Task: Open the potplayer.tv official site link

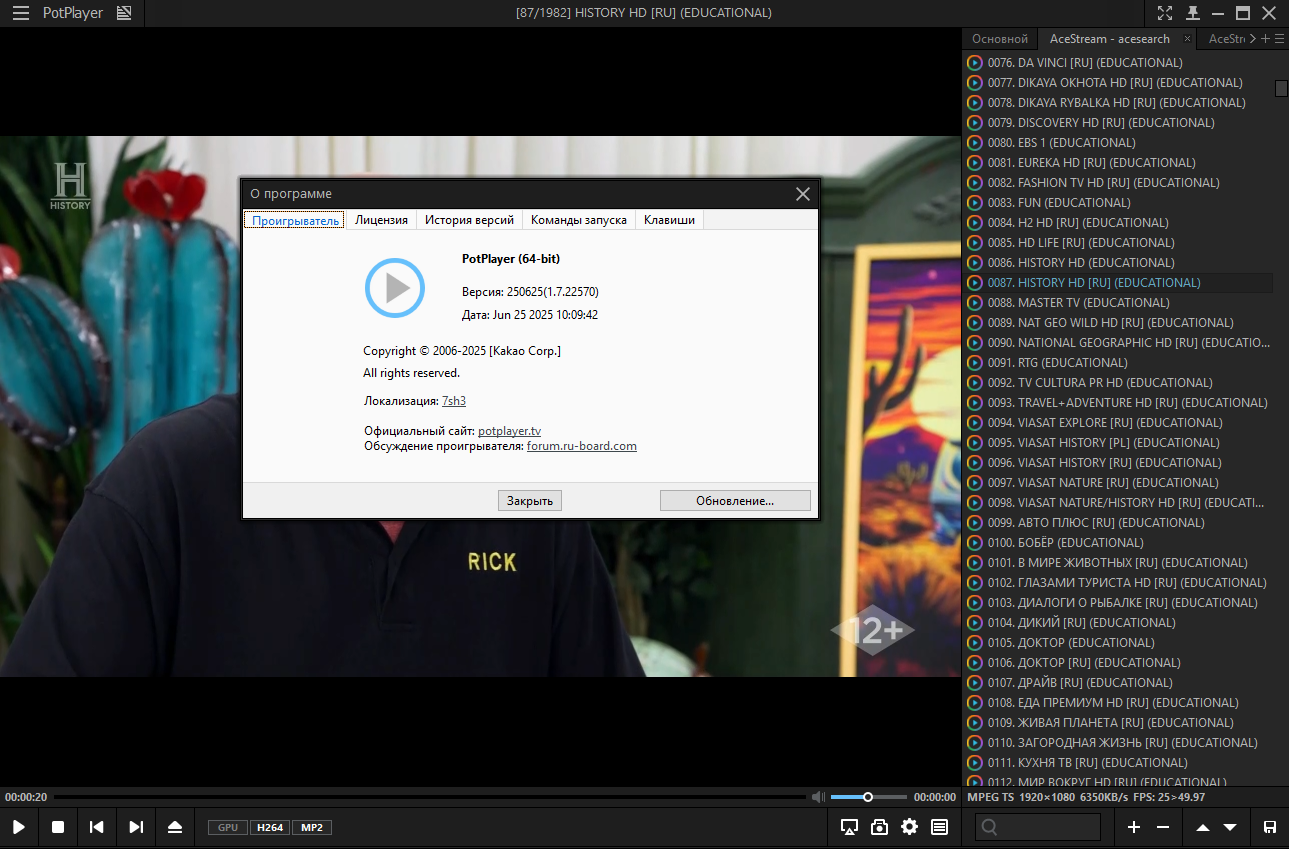Action: coord(509,431)
